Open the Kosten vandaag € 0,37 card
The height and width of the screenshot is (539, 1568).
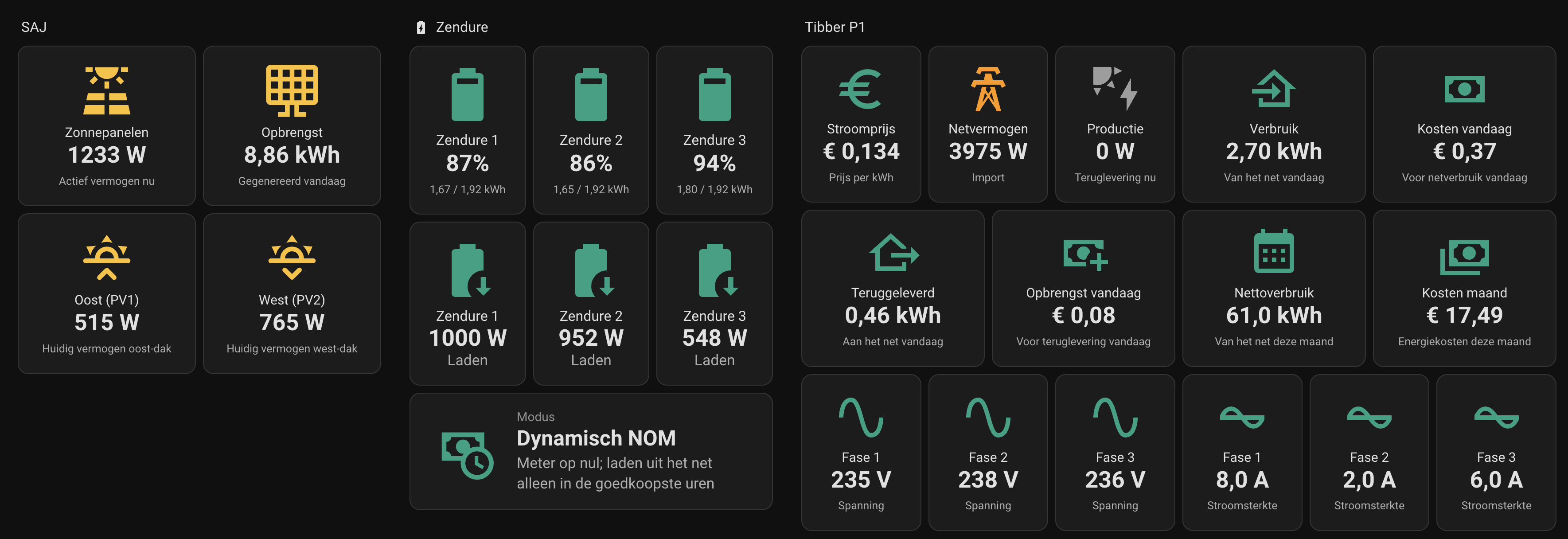click(1464, 124)
